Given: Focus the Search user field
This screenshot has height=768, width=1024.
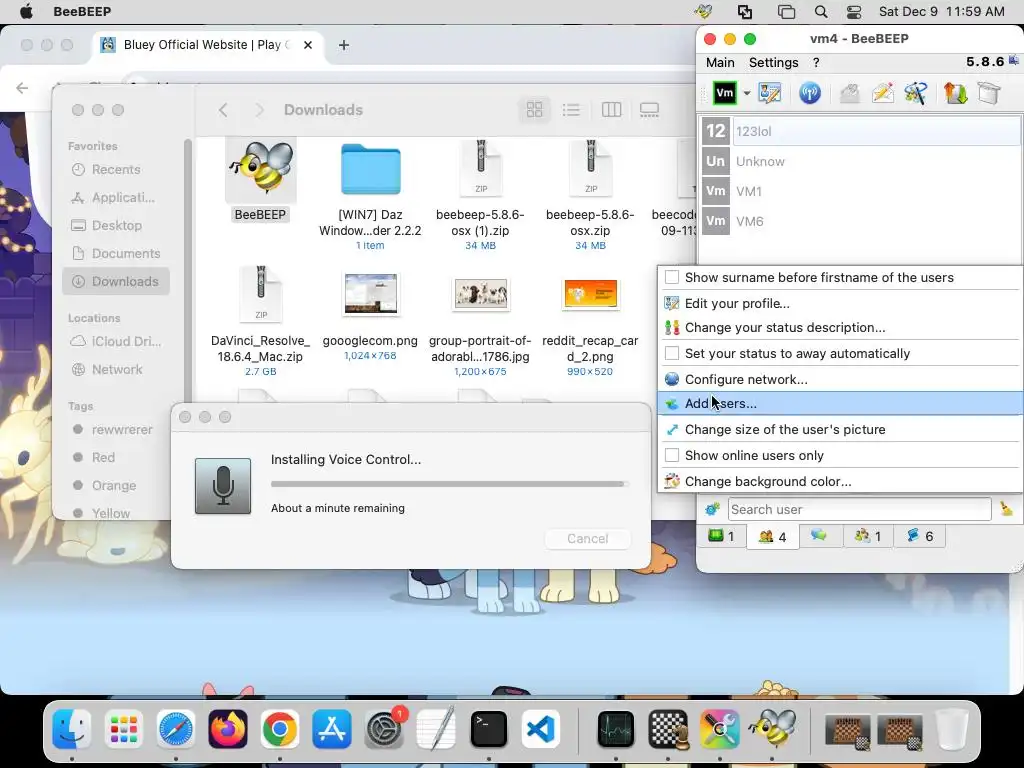Looking at the screenshot, I should [859, 509].
